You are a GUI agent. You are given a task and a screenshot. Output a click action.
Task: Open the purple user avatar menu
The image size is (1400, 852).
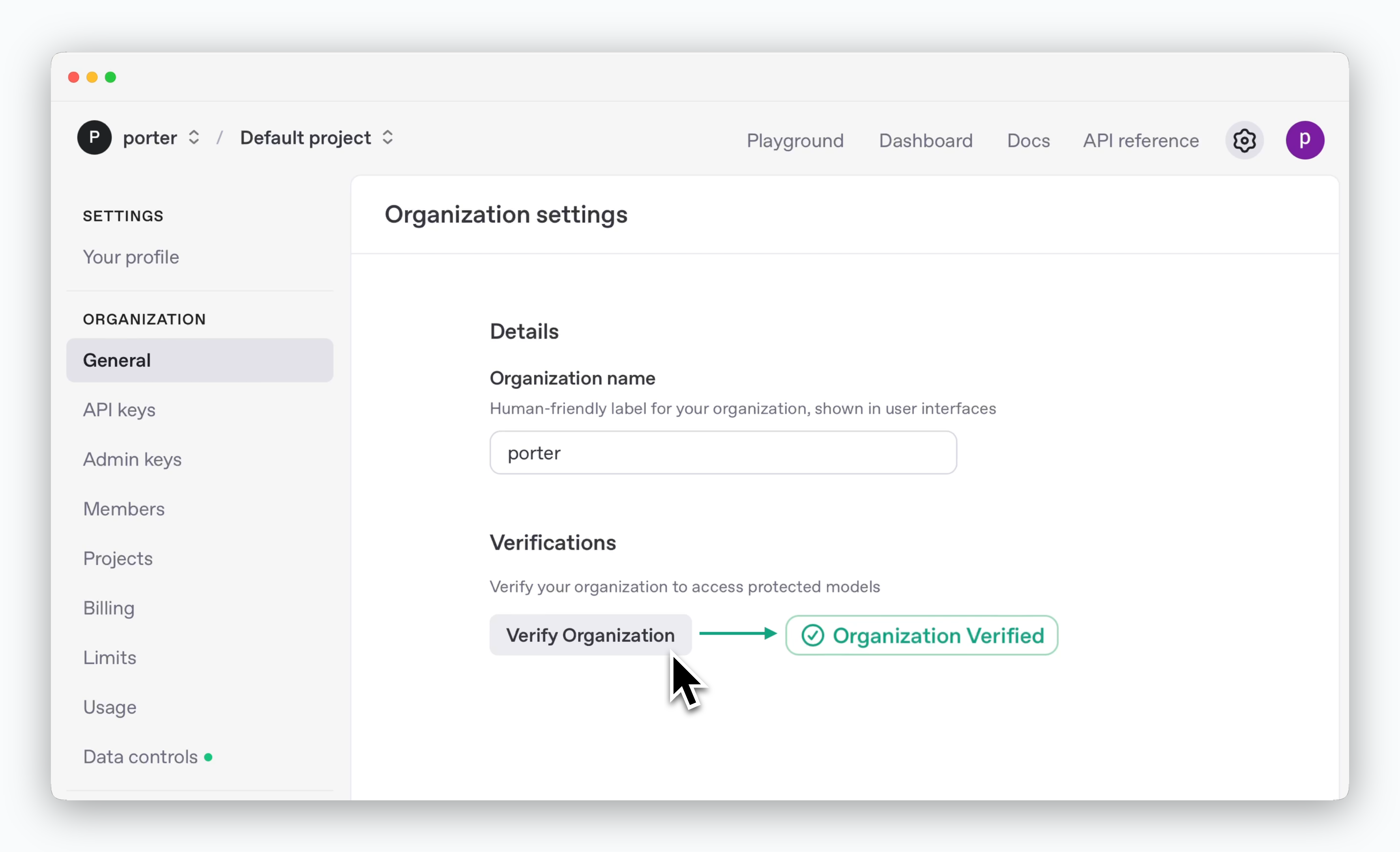[1305, 140]
